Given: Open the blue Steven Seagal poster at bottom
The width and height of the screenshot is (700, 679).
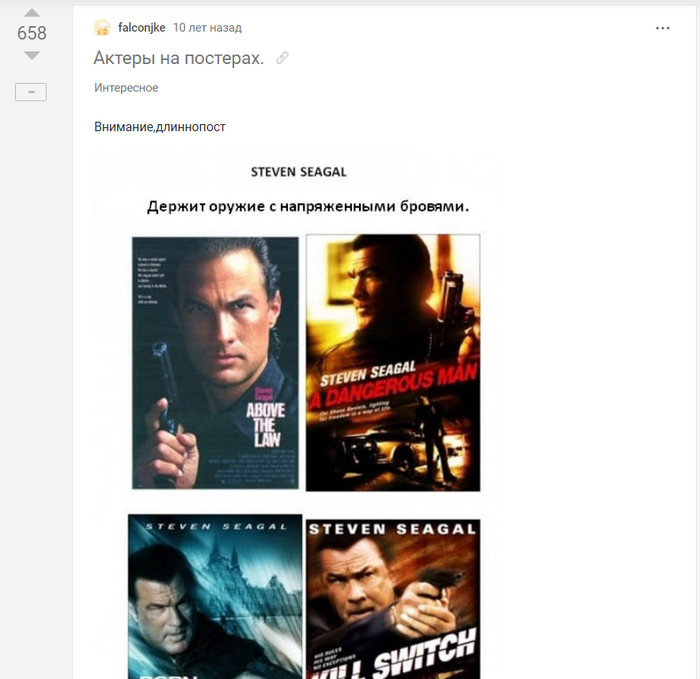Looking at the screenshot, I should [215, 597].
